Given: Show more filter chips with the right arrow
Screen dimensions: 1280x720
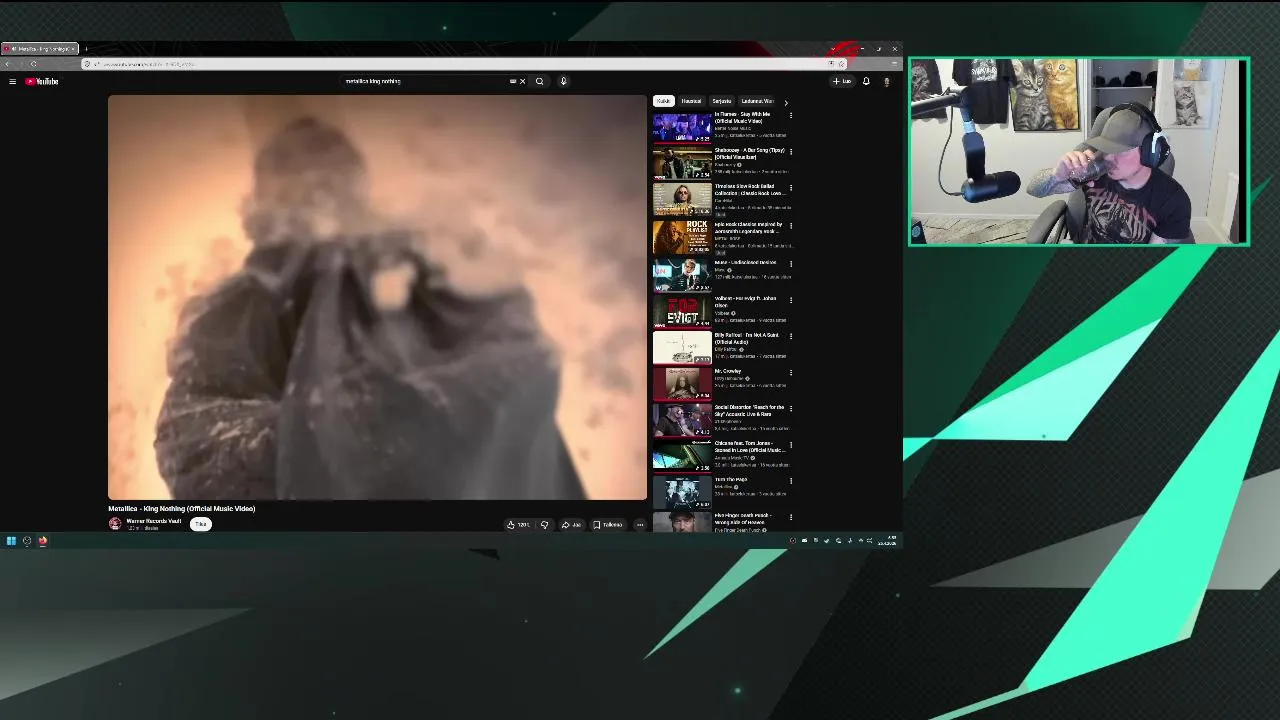Looking at the screenshot, I should 786,102.
